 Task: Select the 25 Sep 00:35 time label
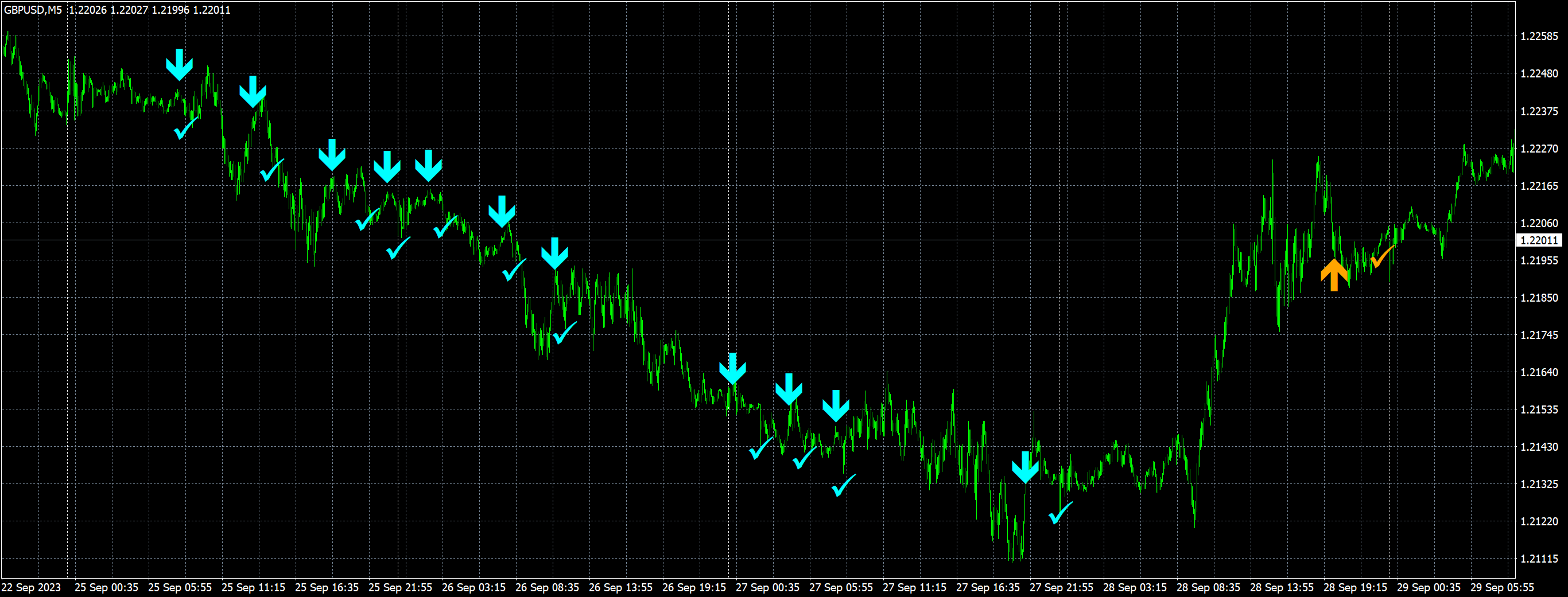[x=107, y=587]
